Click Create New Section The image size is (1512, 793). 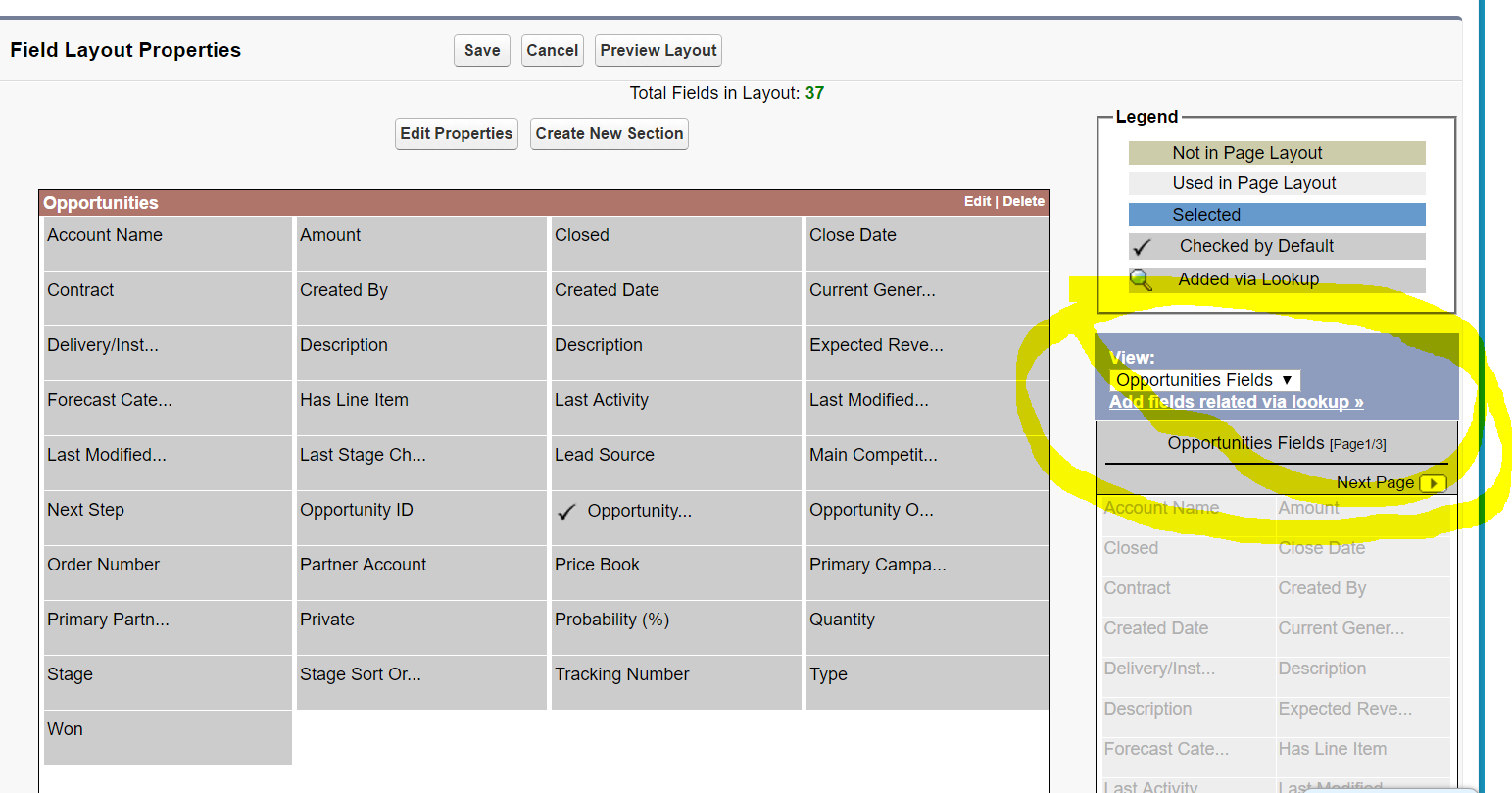click(x=609, y=133)
